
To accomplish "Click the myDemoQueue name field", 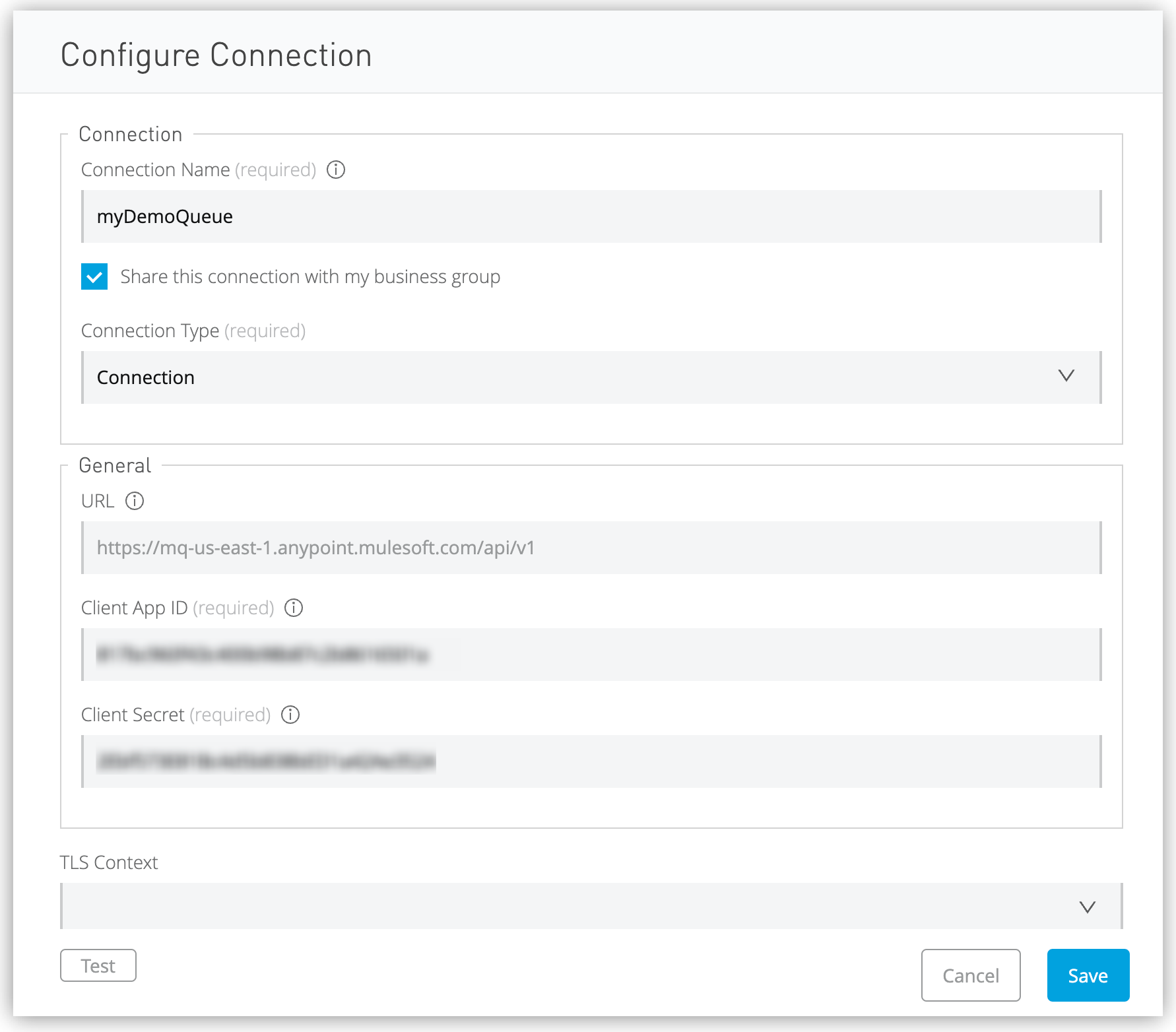I will tap(591, 216).
